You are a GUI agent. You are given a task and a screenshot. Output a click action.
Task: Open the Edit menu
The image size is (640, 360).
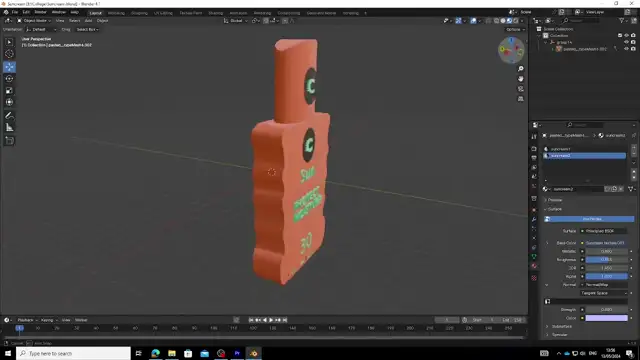(x=26, y=12)
